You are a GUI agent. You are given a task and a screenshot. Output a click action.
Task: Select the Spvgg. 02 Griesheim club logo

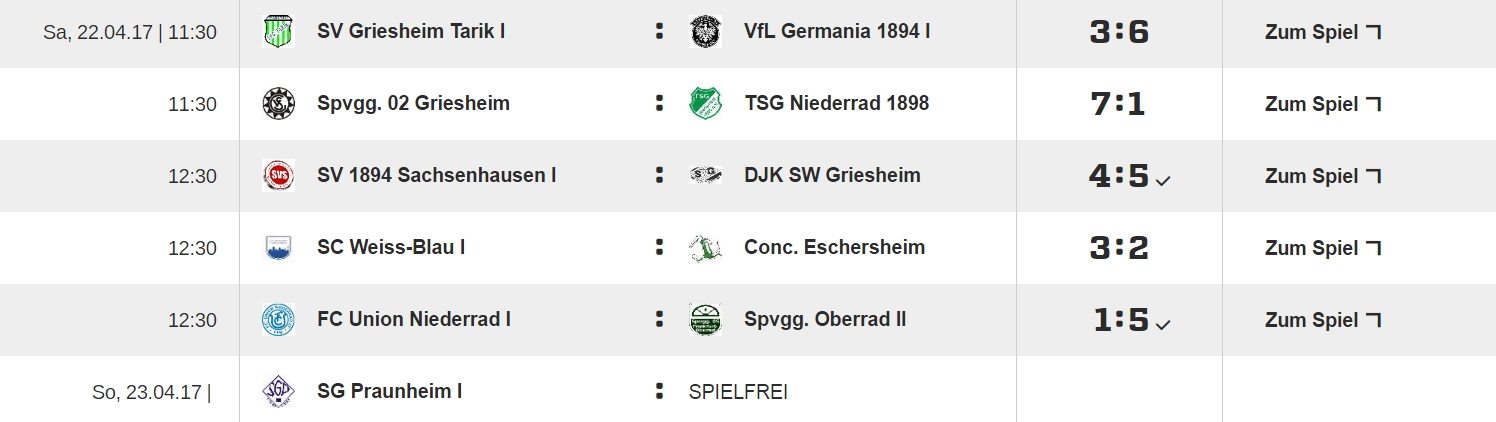tap(278, 104)
